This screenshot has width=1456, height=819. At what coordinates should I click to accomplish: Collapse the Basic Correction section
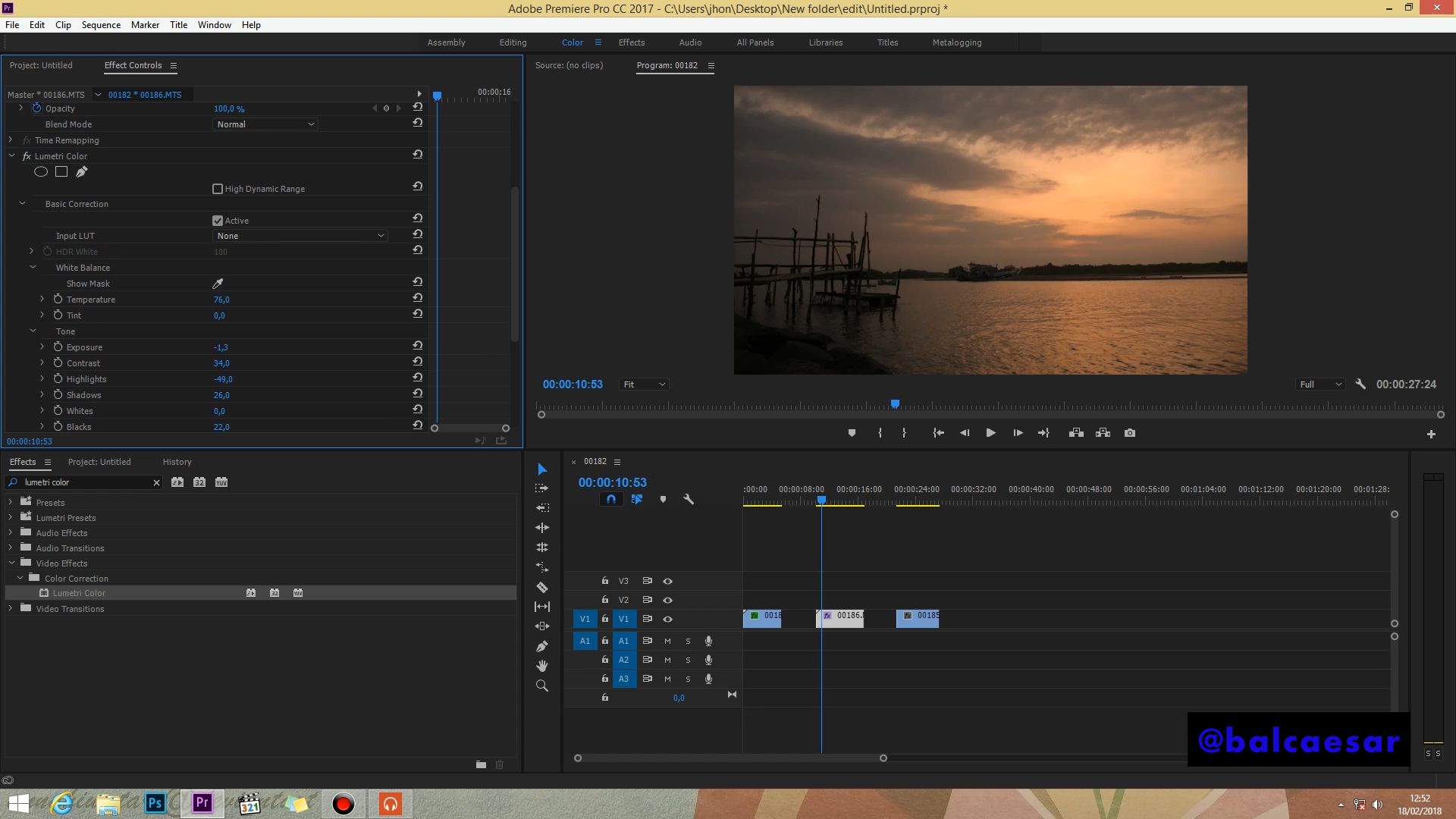pyautogui.click(x=22, y=204)
